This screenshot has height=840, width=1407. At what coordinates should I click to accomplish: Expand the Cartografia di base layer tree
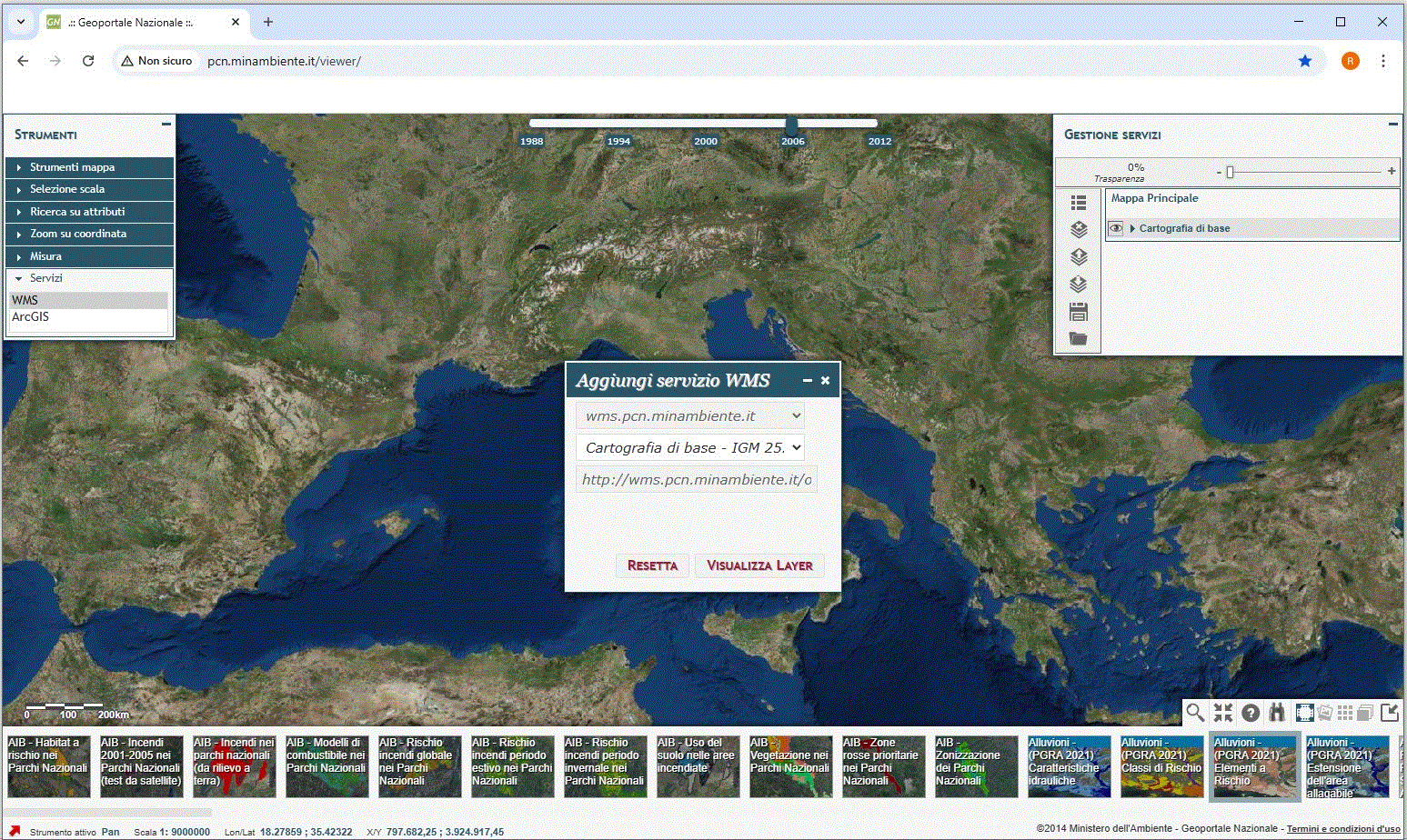1132,228
